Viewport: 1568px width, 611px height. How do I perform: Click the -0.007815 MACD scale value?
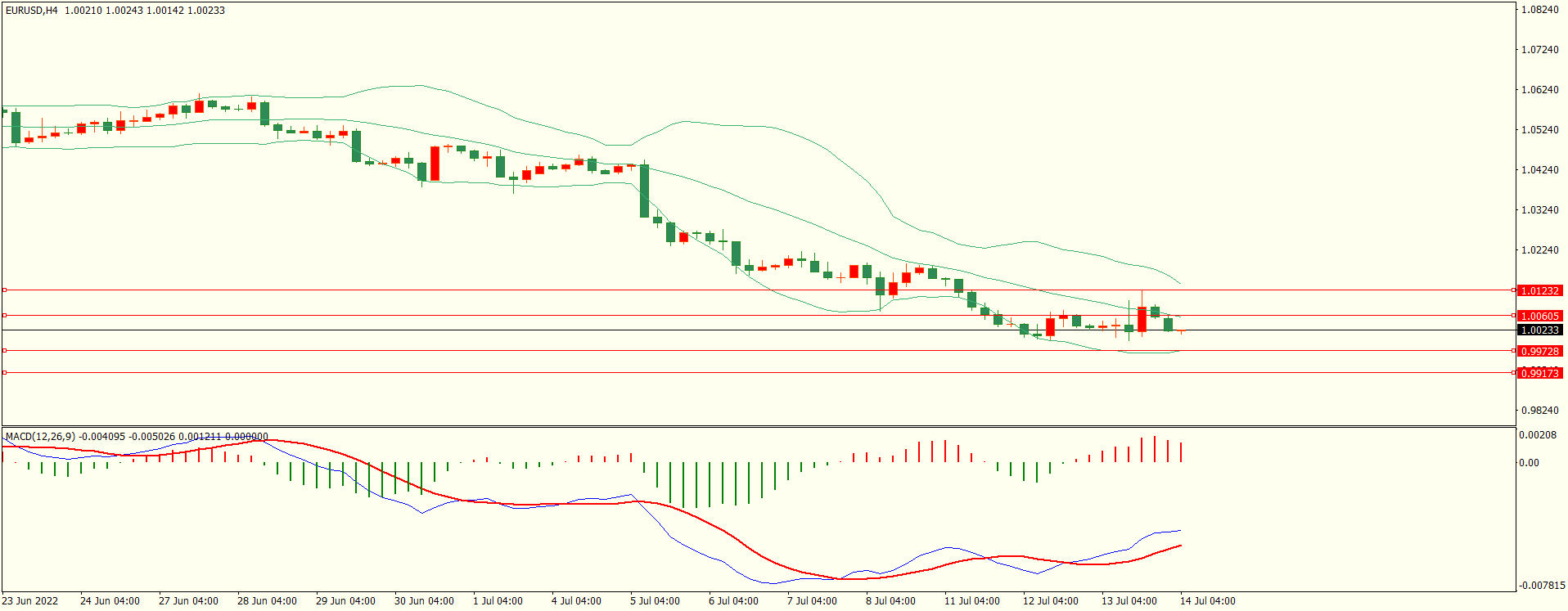tap(1542, 586)
